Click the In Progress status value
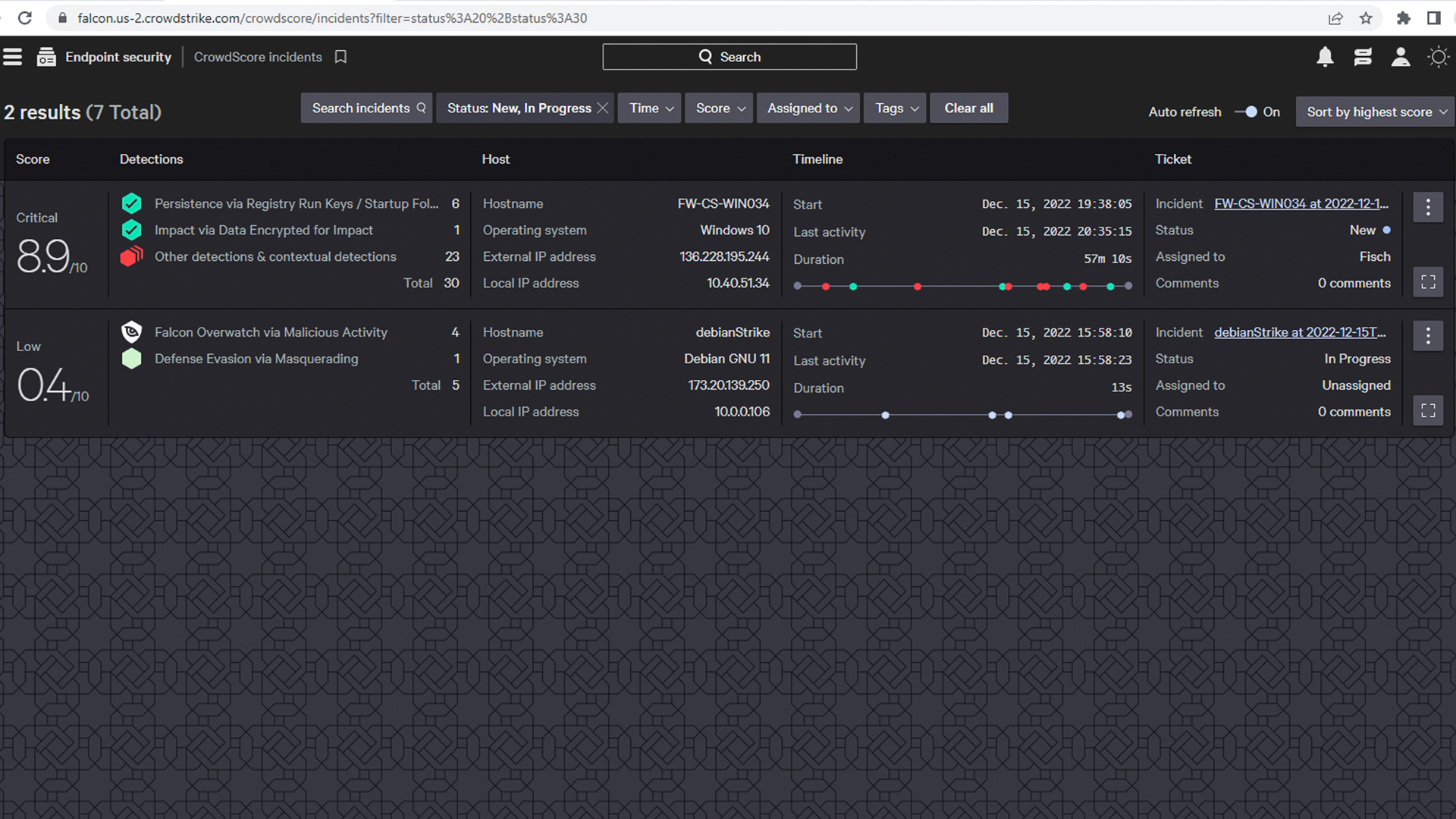1456x819 pixels. coord(1357,359)
